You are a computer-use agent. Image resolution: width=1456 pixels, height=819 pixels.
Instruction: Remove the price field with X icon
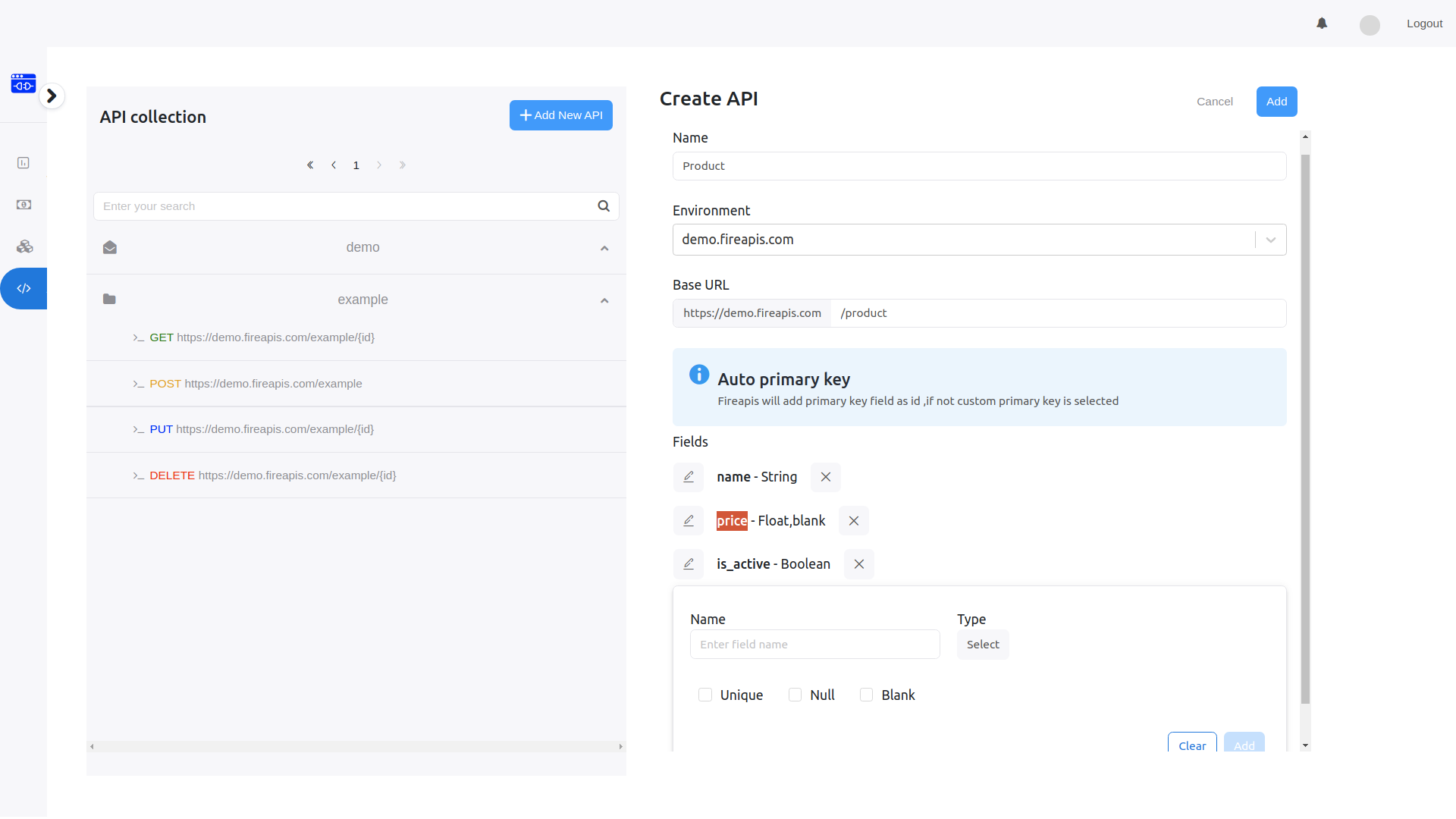(854, 521)
